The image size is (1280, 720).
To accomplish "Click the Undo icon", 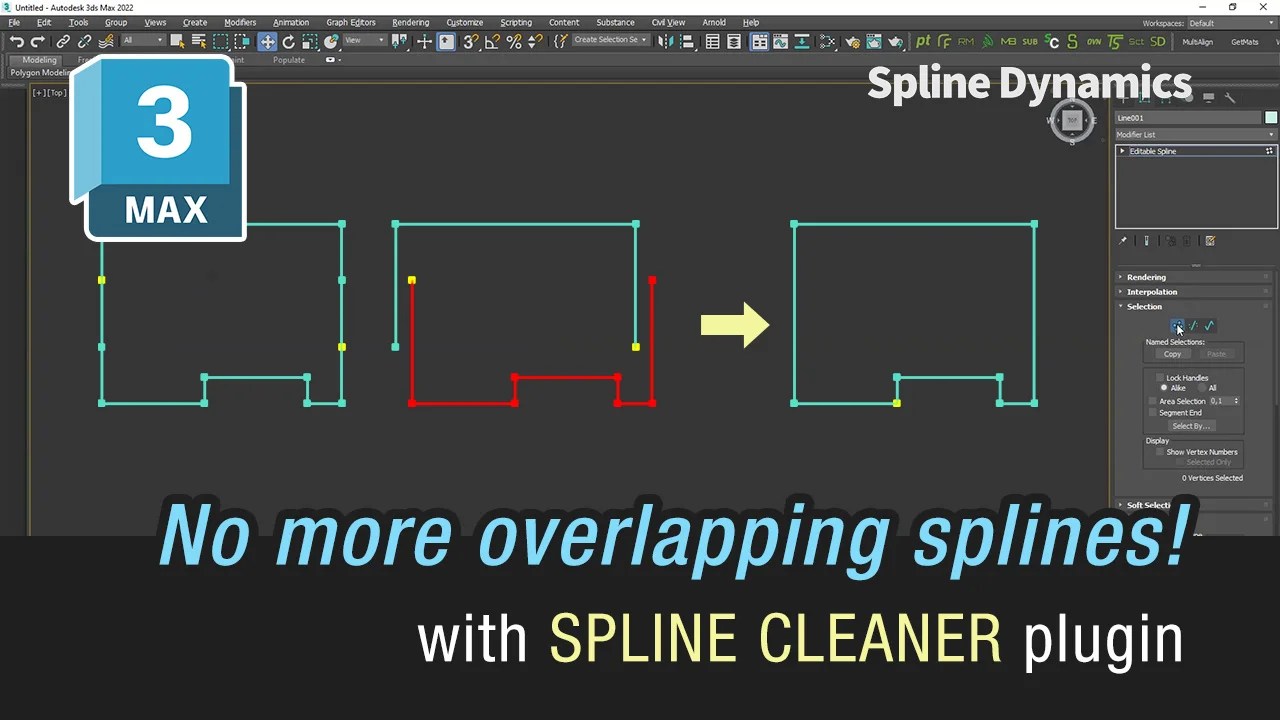I will coord(17,42).
